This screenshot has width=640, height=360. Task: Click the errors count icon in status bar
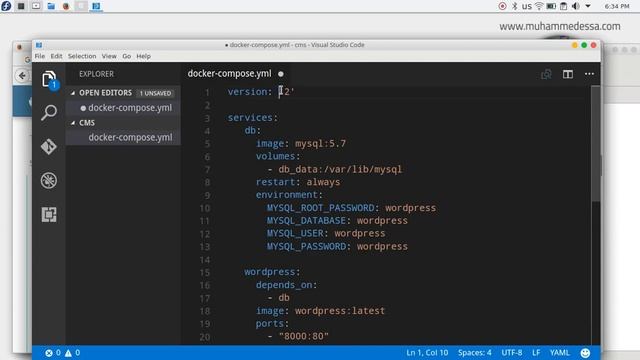pos(49,353)
